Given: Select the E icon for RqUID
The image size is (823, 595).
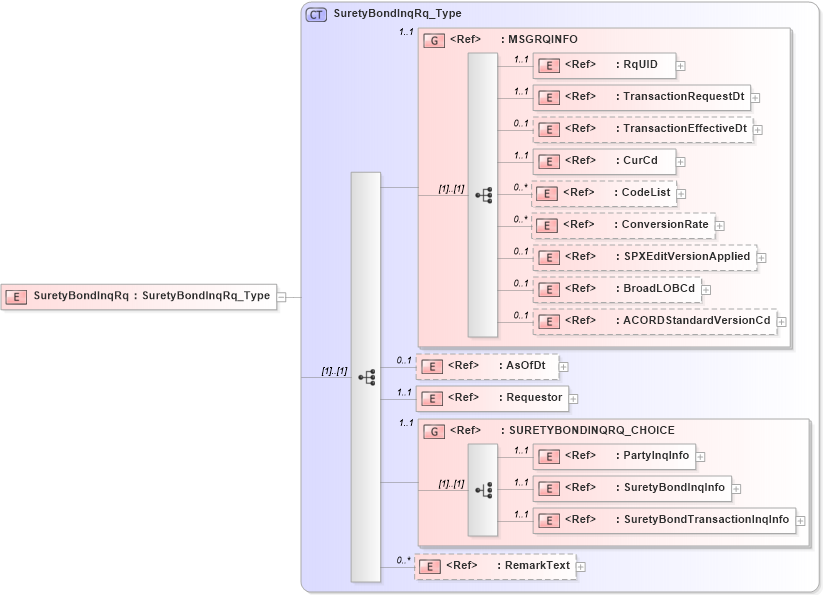Looking at the screenshot, I should click(547, 65).
